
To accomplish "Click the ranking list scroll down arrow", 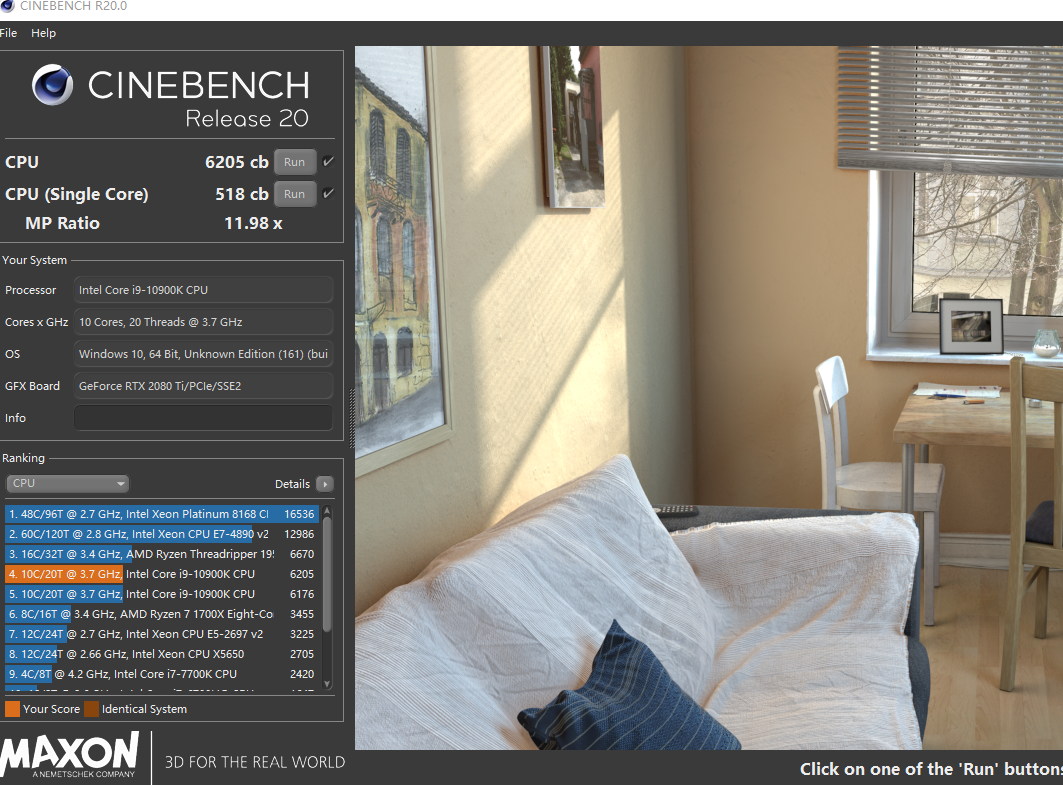I will point(327,684).
